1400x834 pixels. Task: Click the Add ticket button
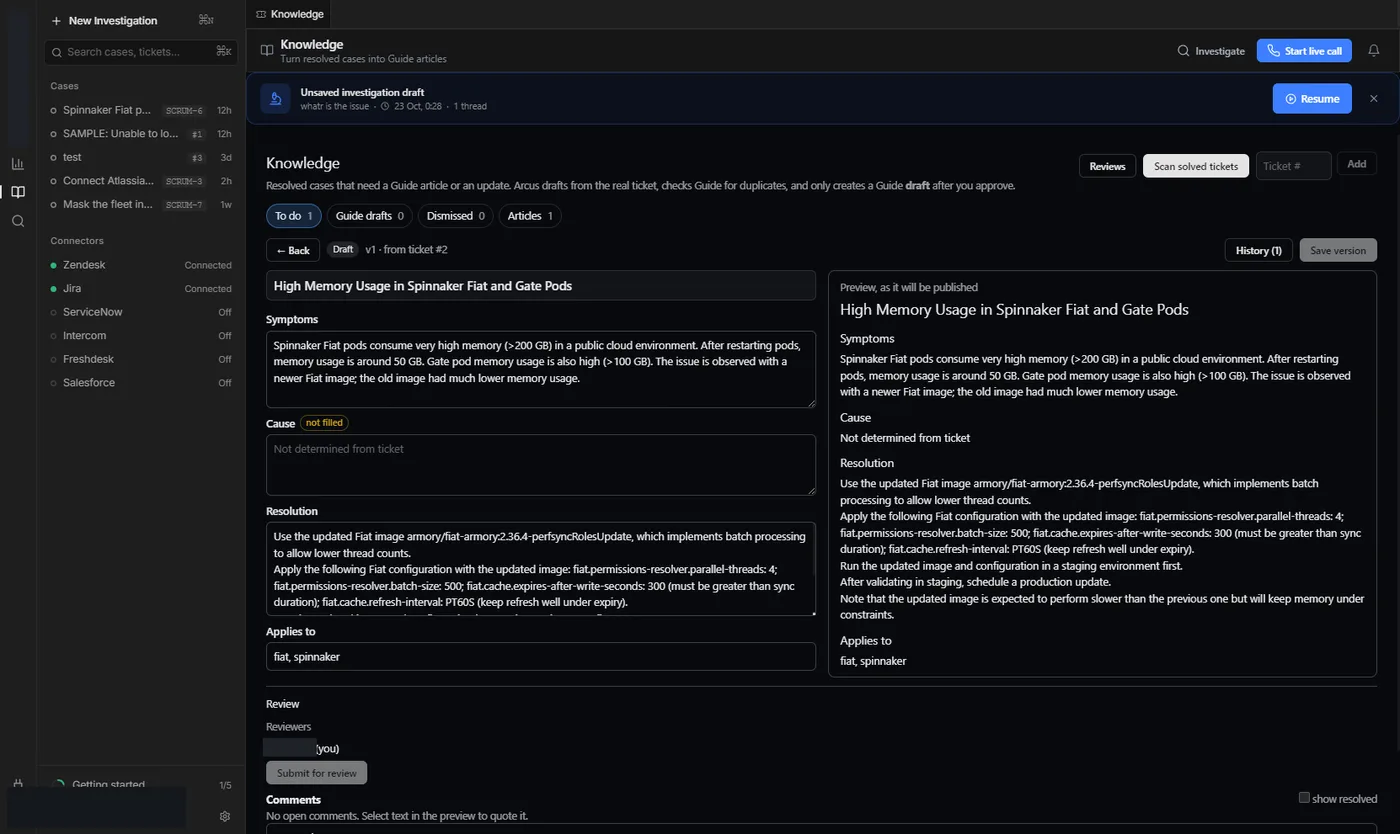click(x=1356, y=164)
